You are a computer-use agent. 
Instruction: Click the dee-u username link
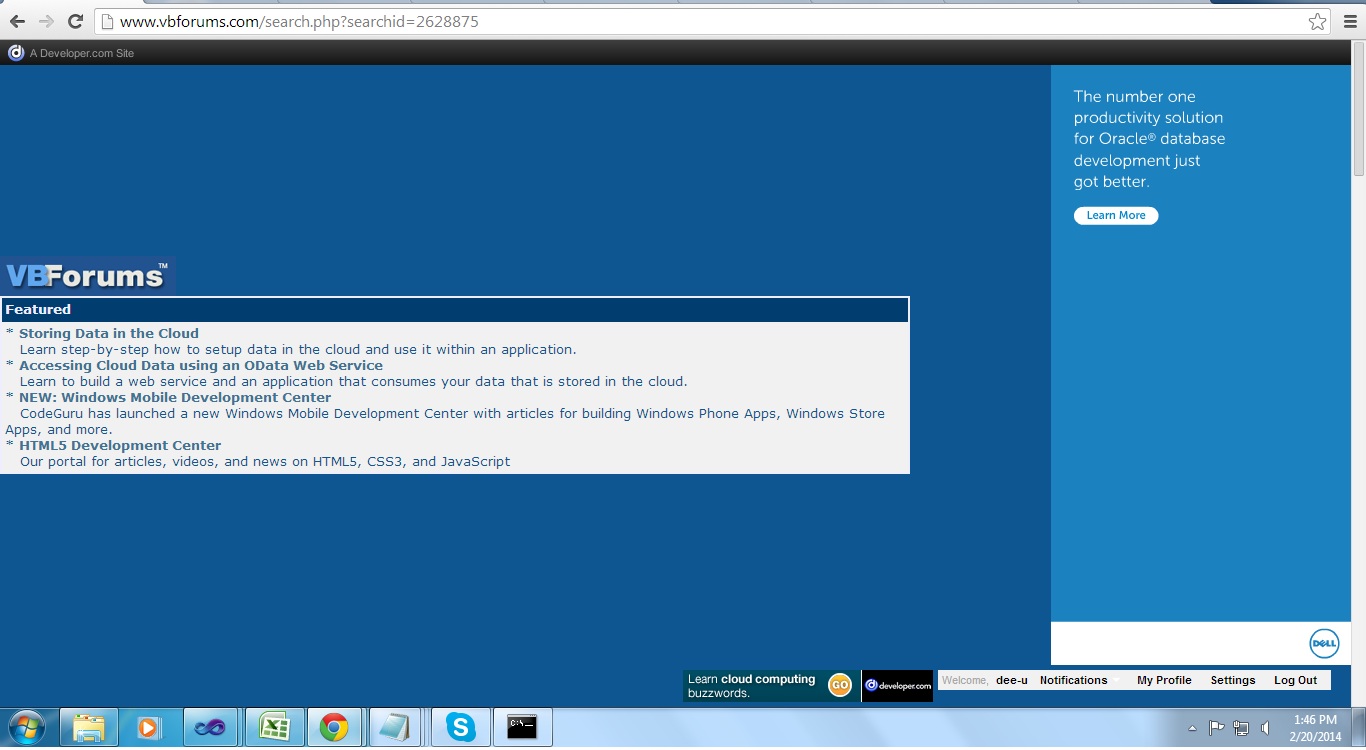[1011, 680]
